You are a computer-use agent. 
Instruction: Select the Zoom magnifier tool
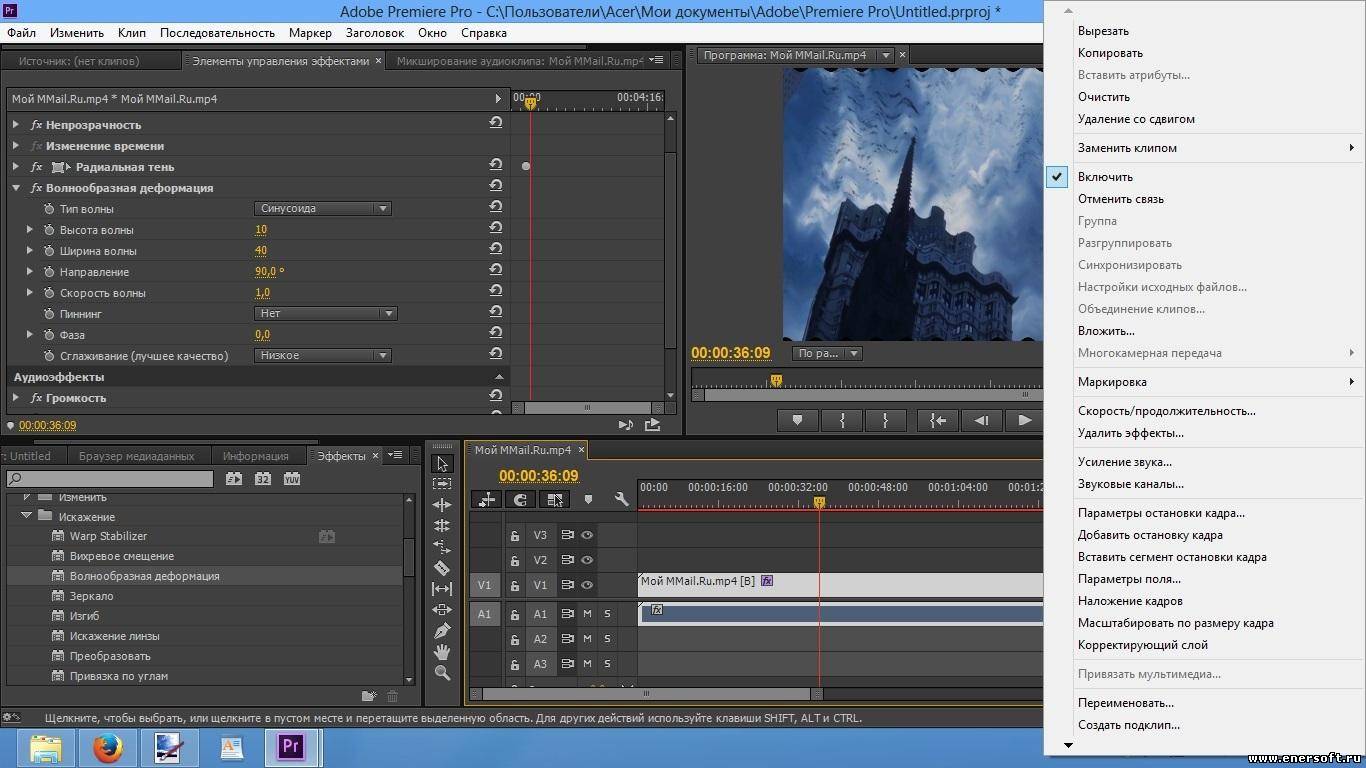(x=442, y=673)
